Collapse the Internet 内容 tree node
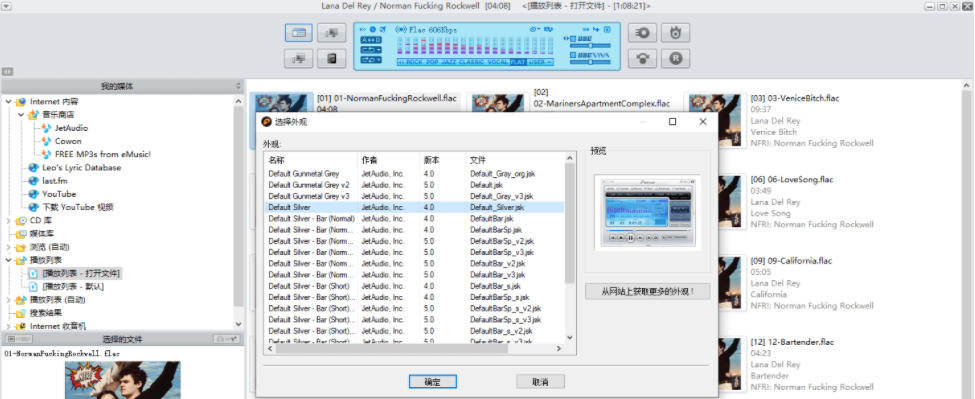The height and width of the screenshot is (399, 975). tap(9, 101)
